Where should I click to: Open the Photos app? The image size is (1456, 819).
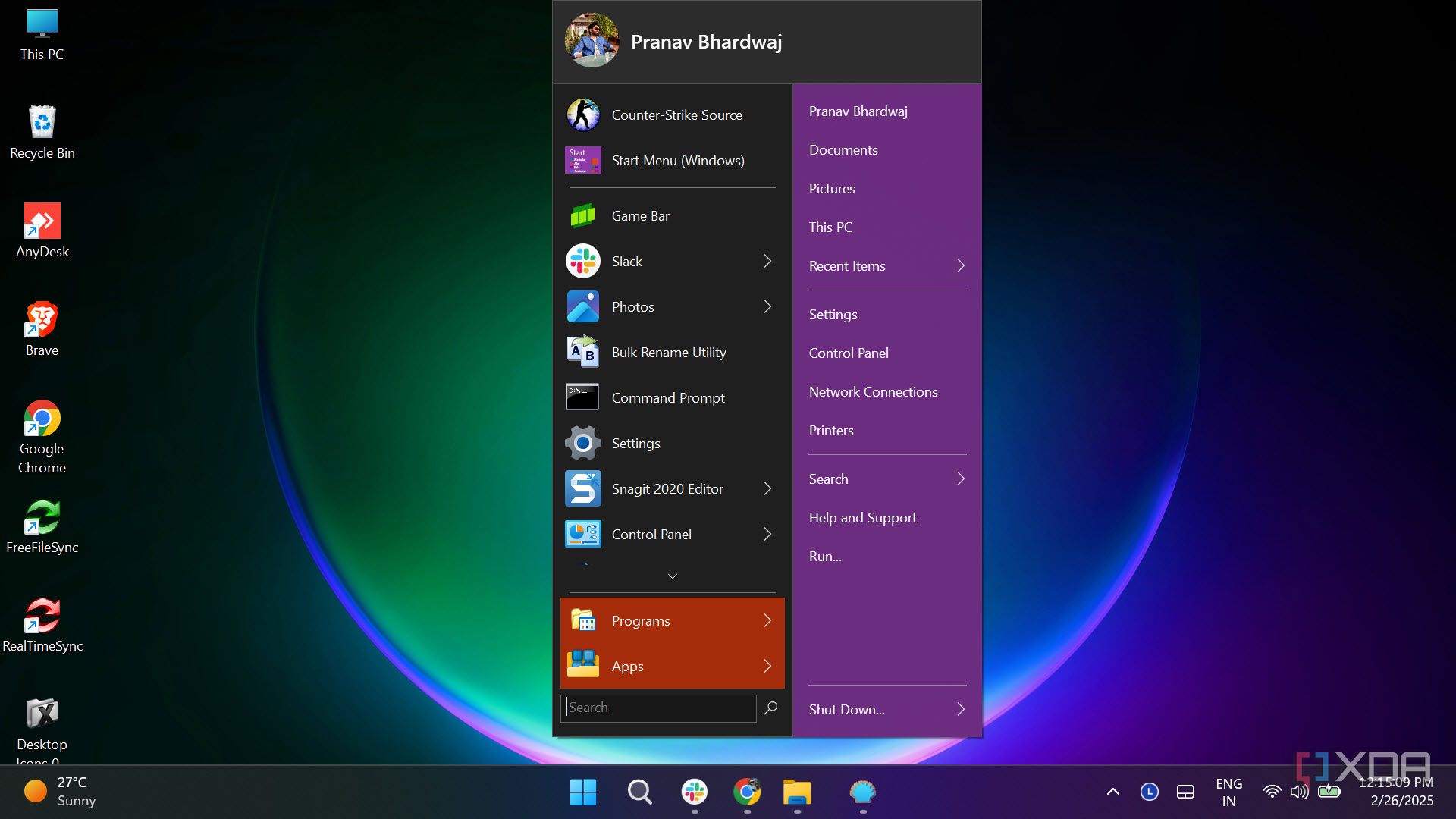tap(632, 306)
